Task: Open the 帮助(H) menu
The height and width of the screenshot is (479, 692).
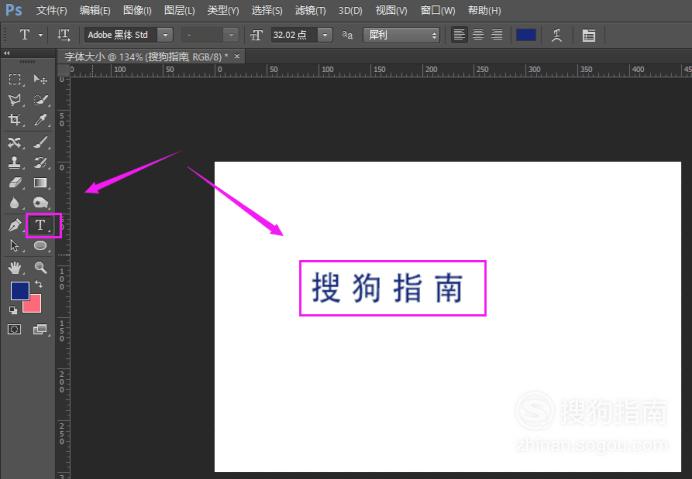Action: (484, 10)
